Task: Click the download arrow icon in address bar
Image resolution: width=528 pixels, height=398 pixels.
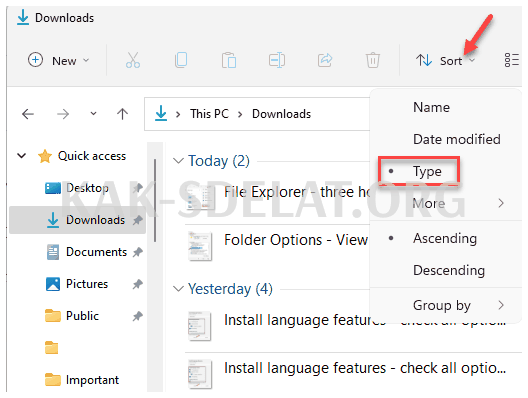Action: point(161,113)
